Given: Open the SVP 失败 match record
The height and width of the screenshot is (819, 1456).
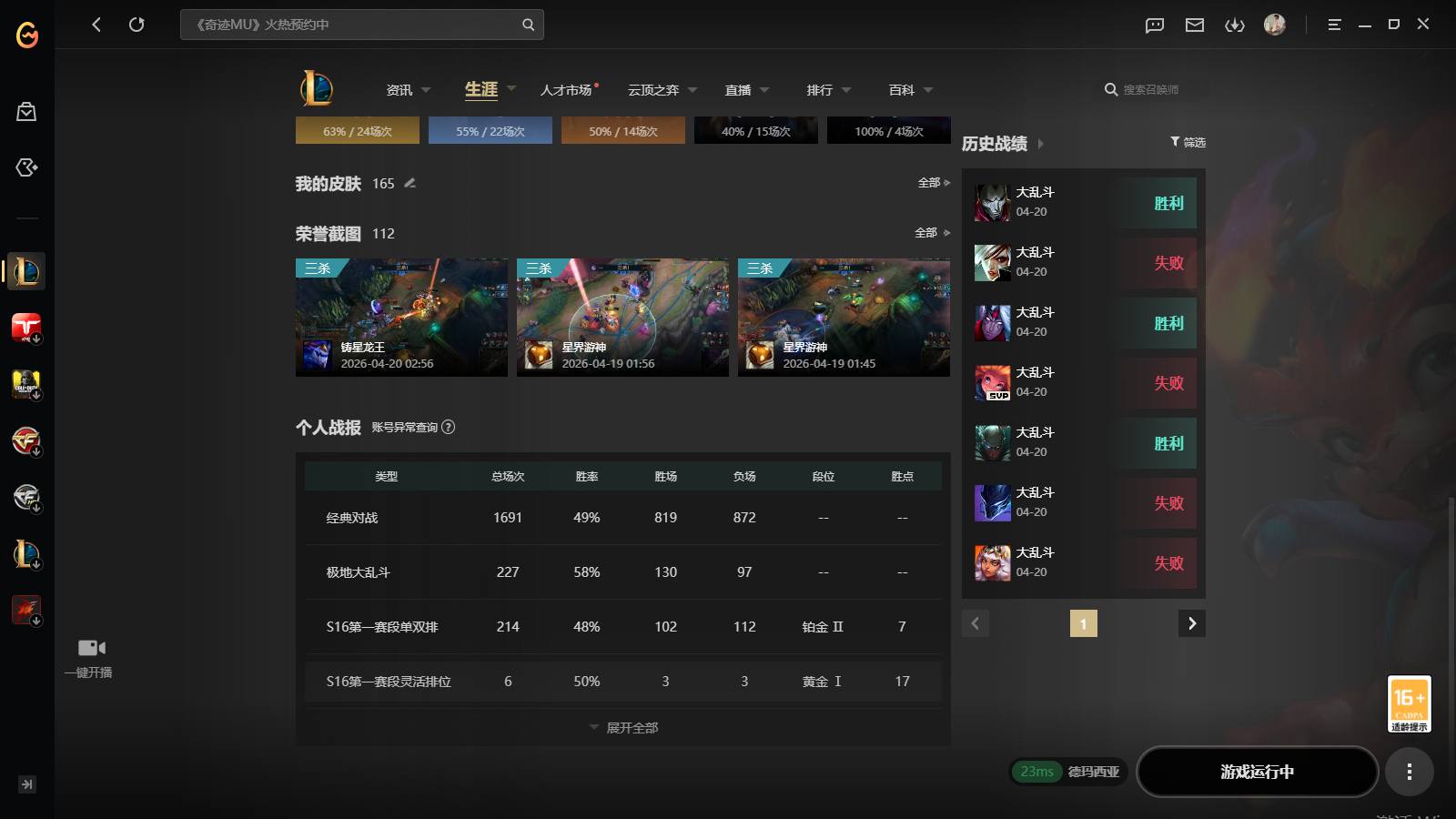Looking at the screenshot, I should [x=1084, y=383].
